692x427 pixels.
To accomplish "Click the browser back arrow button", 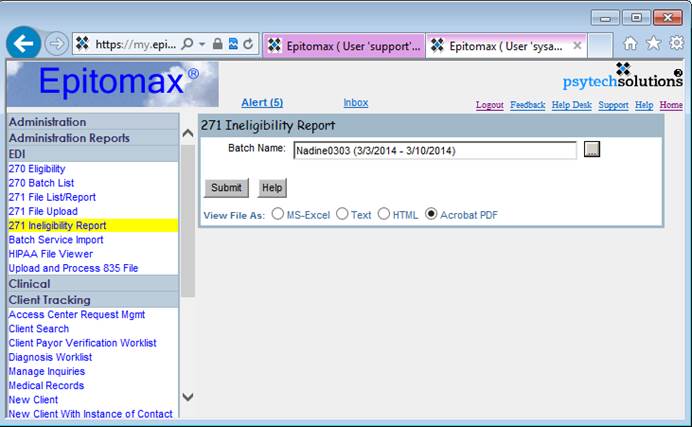I will 24,43.
